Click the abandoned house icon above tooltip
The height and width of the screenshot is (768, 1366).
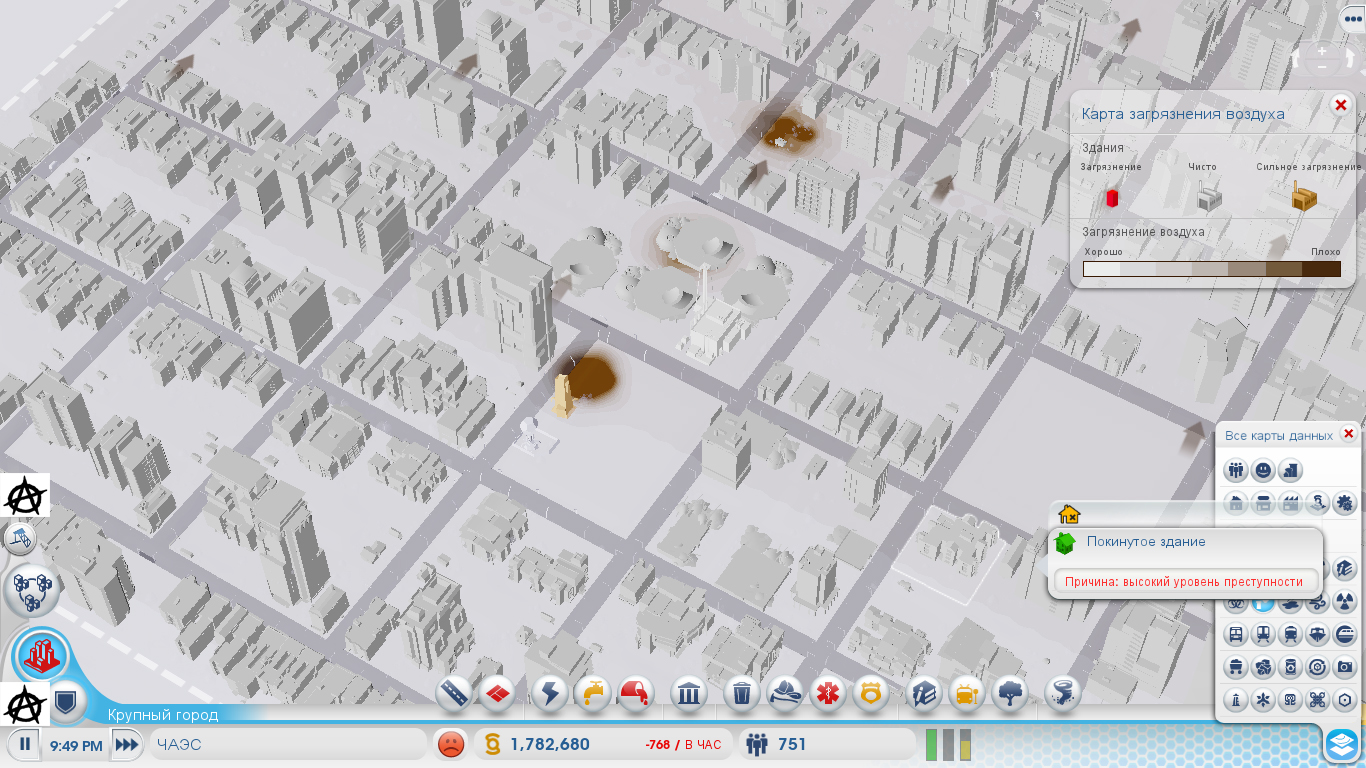tap(1069, 514)
